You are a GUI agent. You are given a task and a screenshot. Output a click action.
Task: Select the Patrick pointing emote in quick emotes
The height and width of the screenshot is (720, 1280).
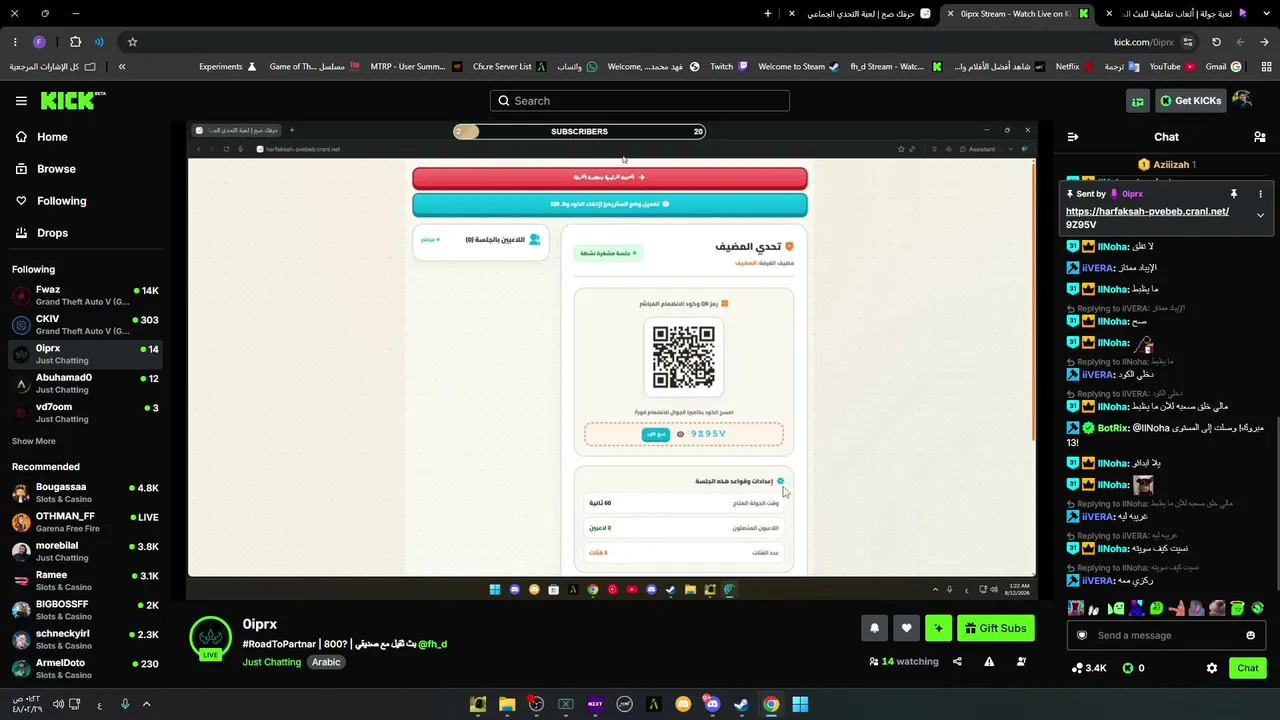coord(1176,608)
